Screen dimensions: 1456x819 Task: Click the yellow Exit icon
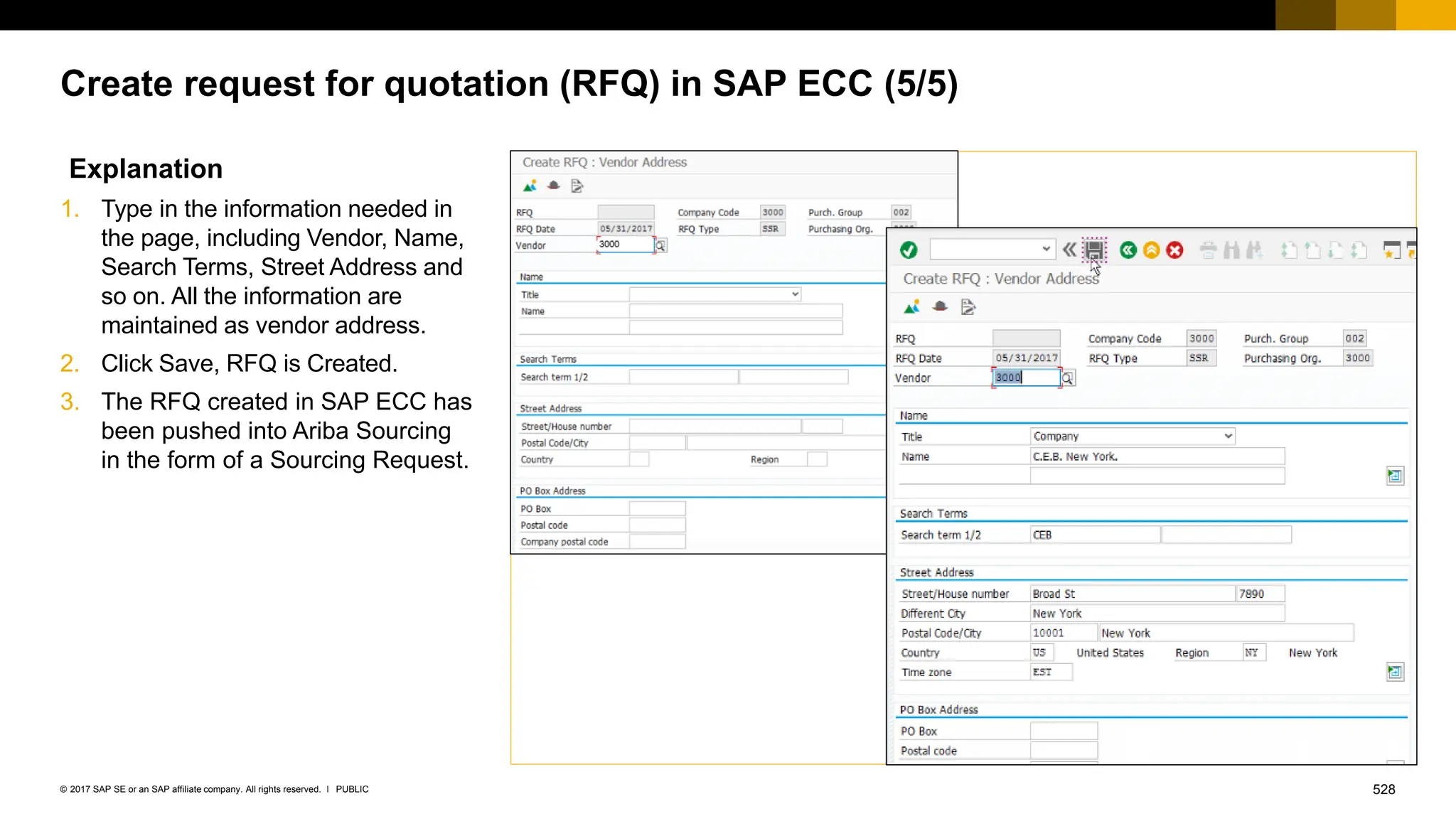tap(1152, 250)
